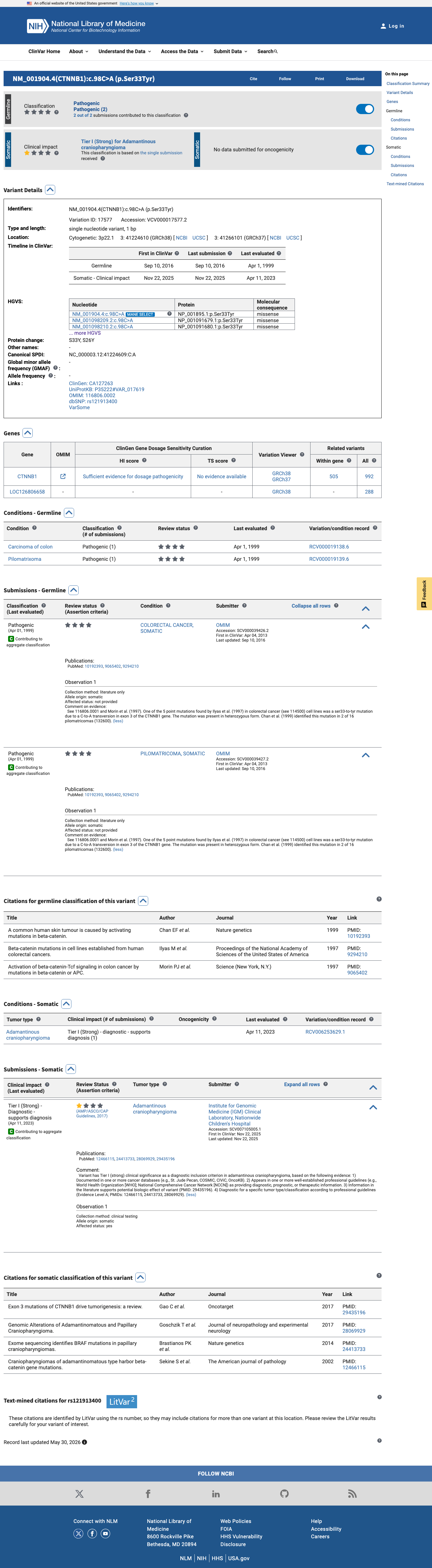Image resolution: width=432 pixels, height=1568 pixels.
Task: Open the Carcinoma of colon condition link
Action: [30, 547]
